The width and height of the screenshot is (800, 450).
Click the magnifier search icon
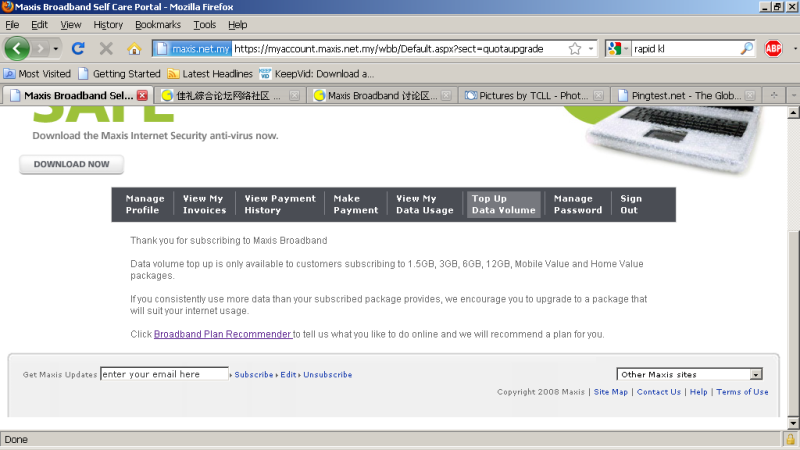(x=746, y=48)
